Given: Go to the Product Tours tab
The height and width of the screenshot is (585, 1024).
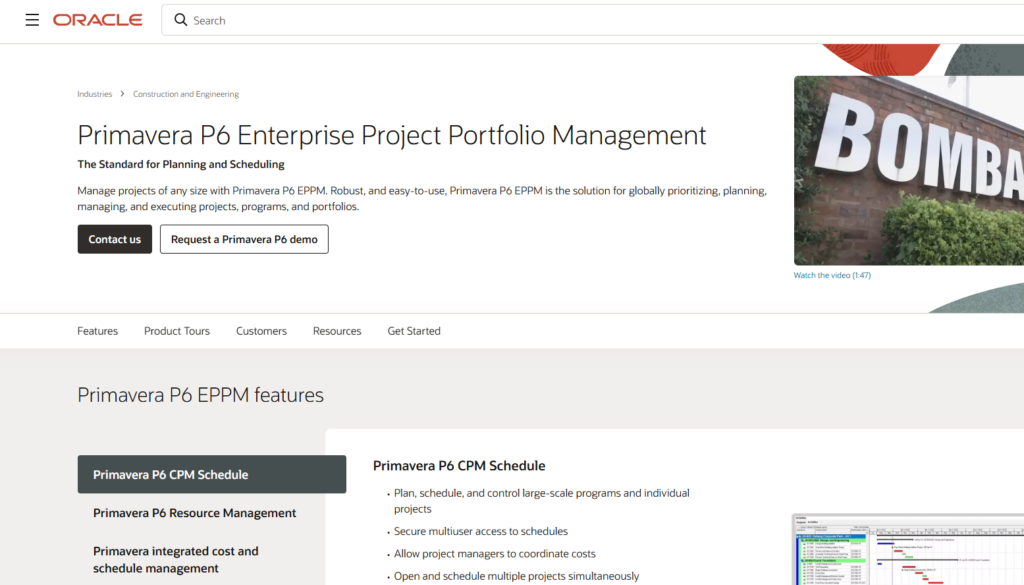Looking at the screenshot, I should point(177,331).
